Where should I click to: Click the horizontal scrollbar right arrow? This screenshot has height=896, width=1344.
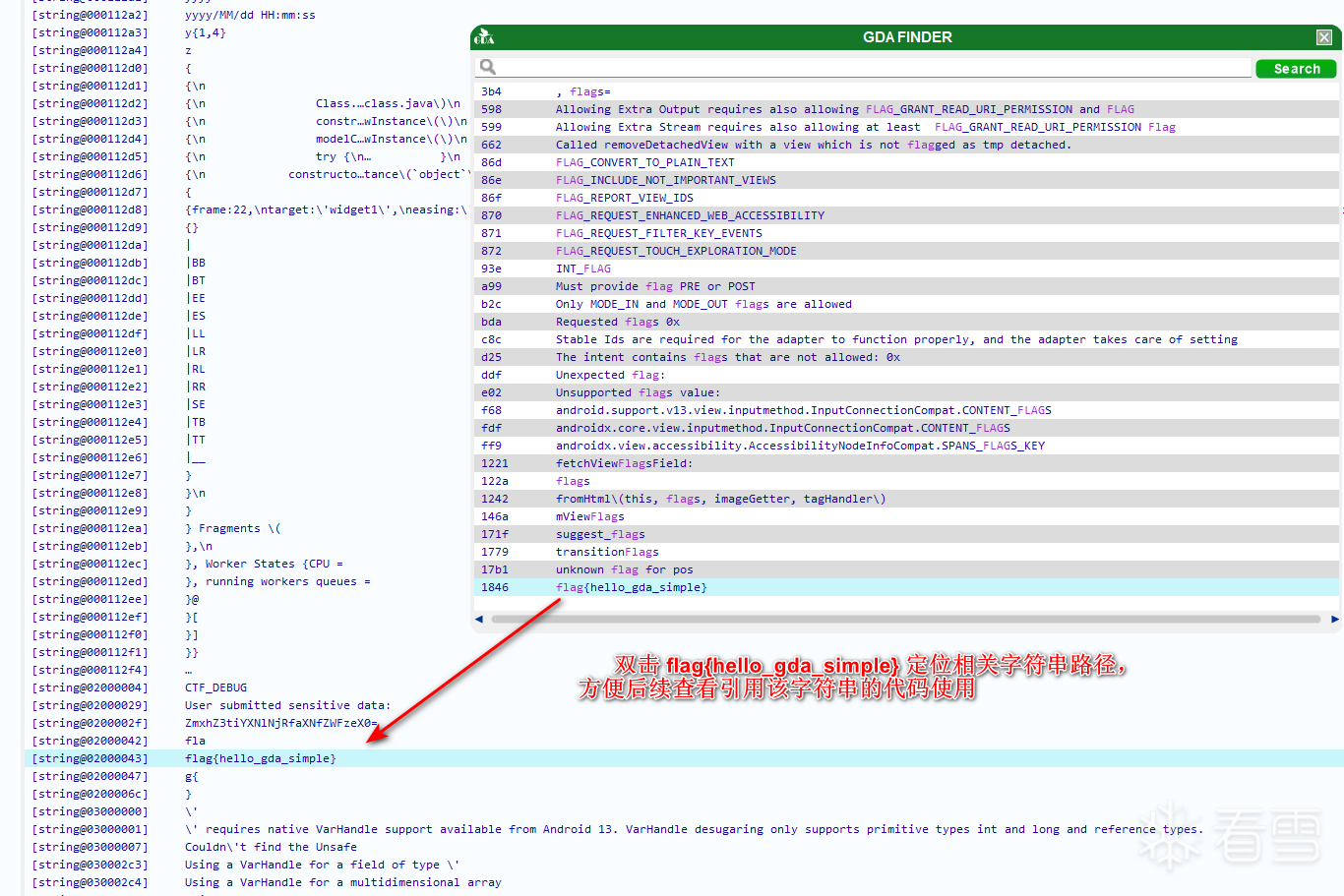pos(1335,620)
